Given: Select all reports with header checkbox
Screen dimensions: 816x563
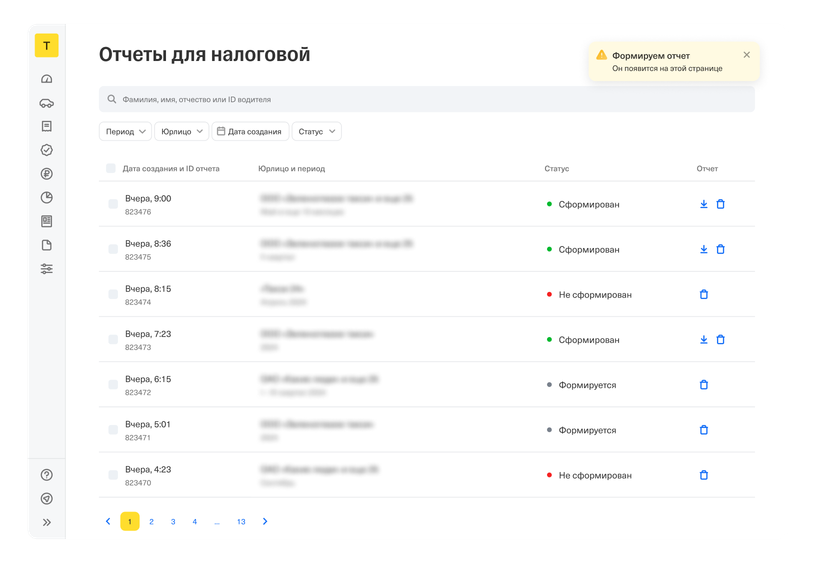Looking at the screenshot, I should 111,169.
